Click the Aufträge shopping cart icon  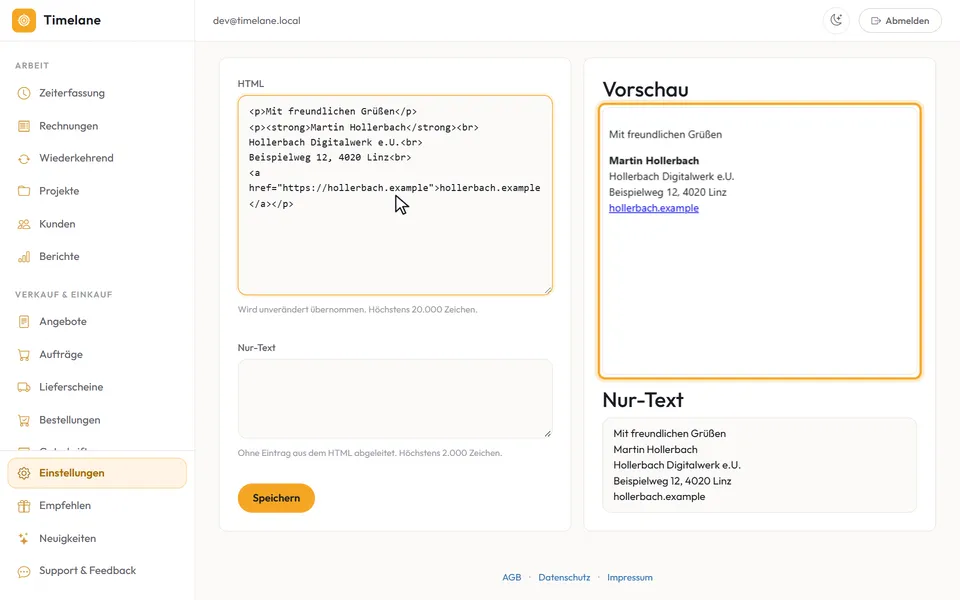click(x=24, y=354)
